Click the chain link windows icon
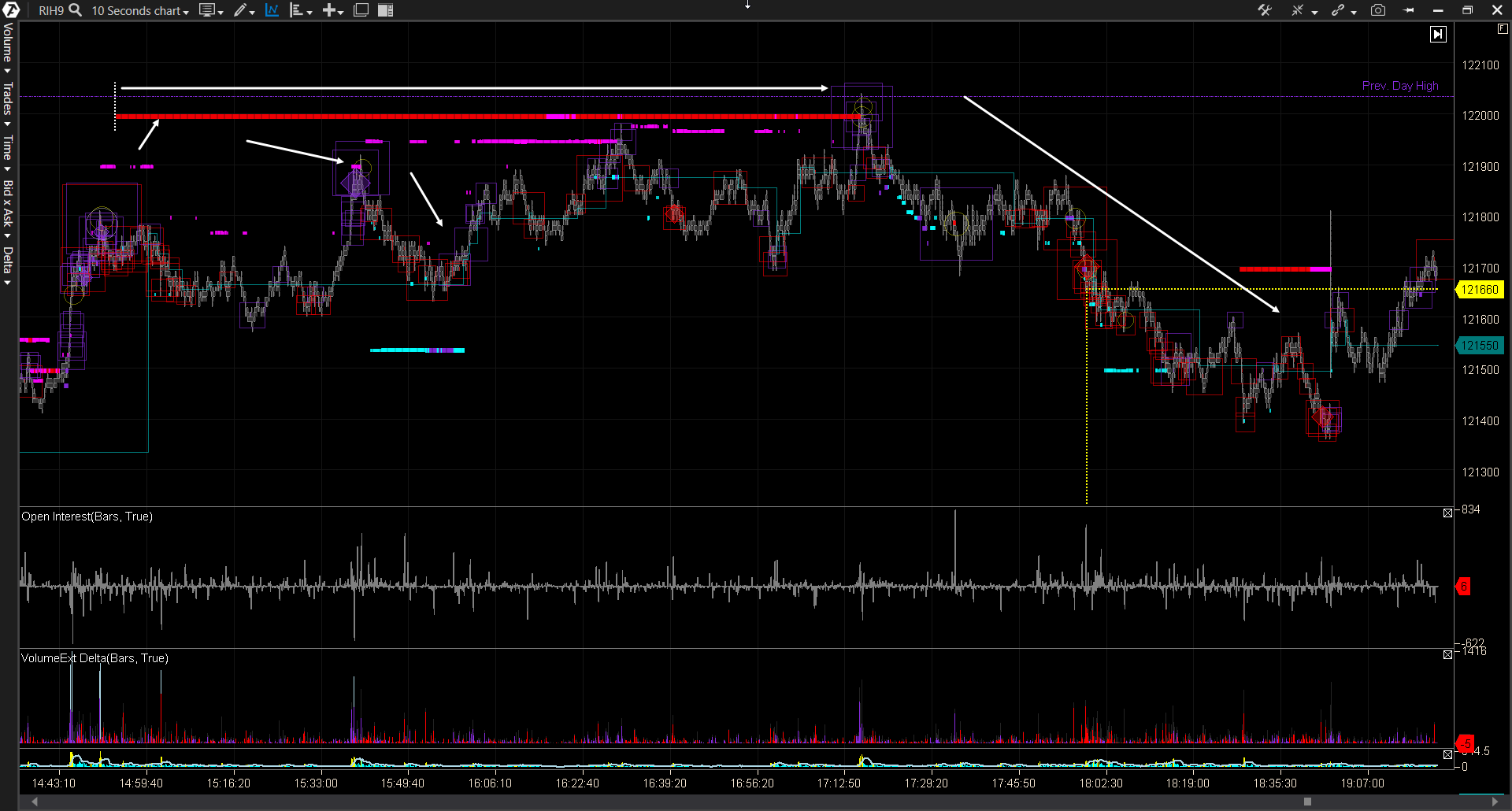The width and height of the screenshot is (1512, 811). point(1337,10)
